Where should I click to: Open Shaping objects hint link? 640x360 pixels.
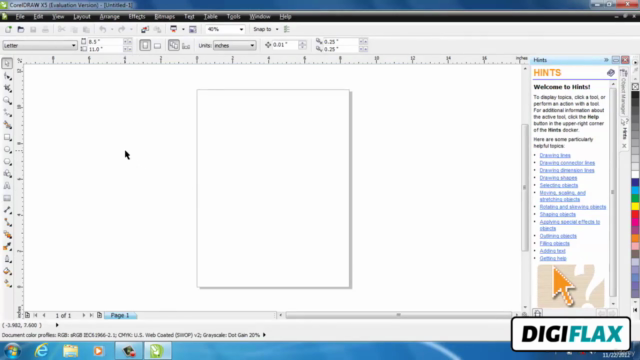point(558,214)
